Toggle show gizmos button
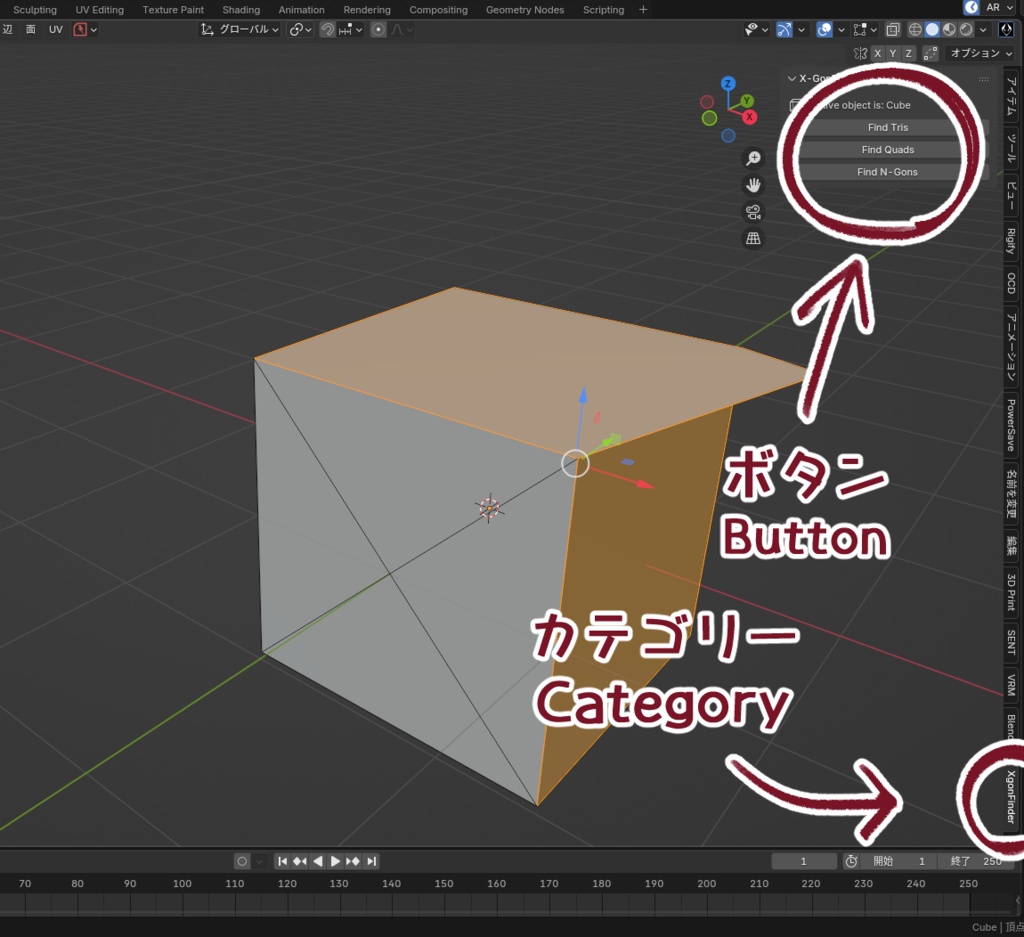This screenshot has height=937, width=1024. 784,29
